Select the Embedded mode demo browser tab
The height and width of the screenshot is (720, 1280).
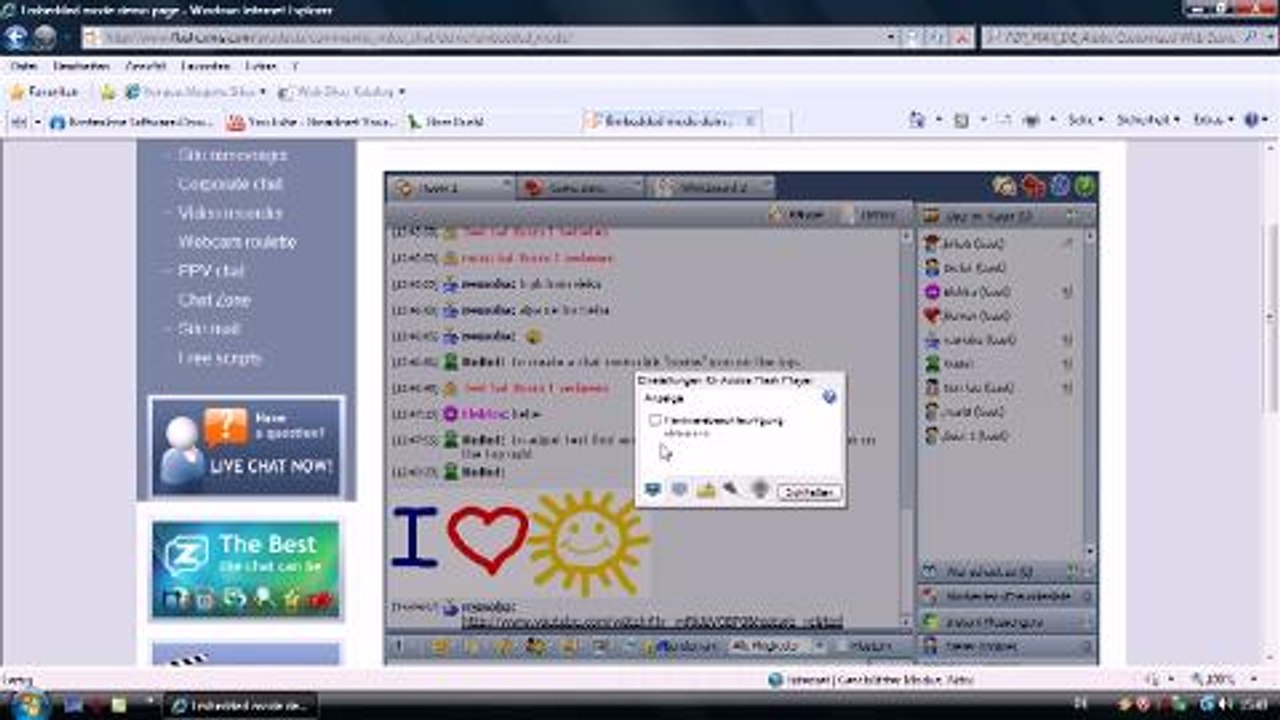tap(672, 121)
